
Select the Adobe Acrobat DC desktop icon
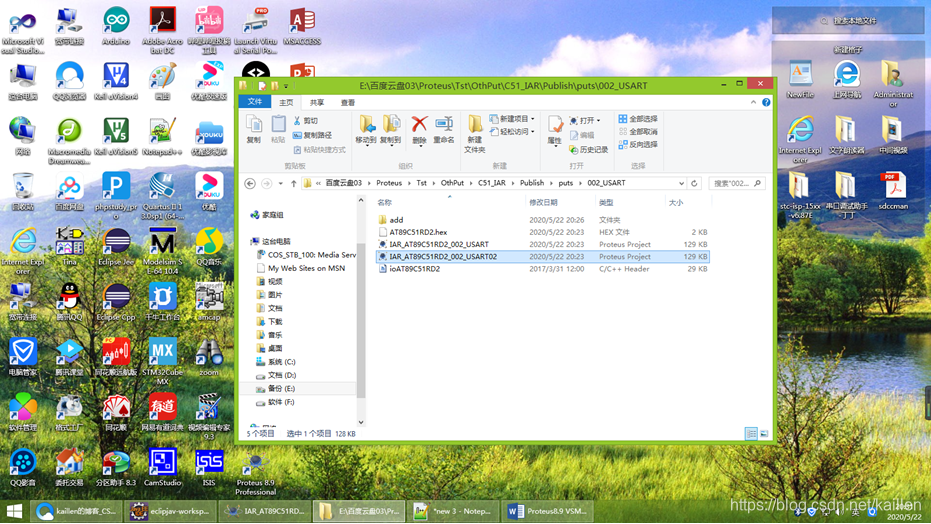[162, 30]
